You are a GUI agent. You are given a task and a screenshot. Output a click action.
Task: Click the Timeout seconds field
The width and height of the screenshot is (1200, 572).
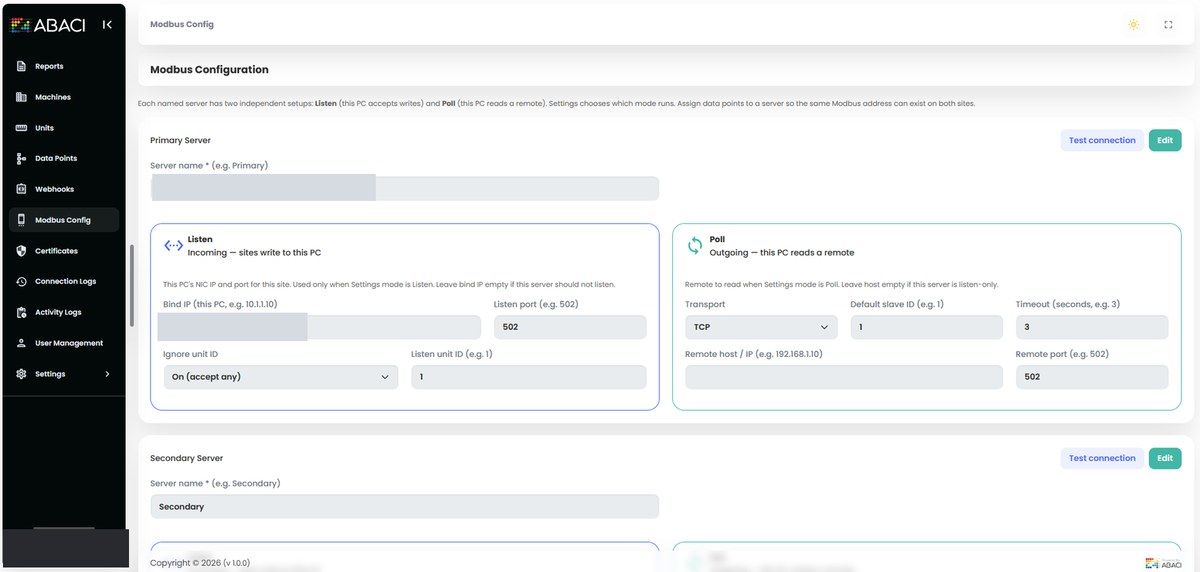(1092, 327)
